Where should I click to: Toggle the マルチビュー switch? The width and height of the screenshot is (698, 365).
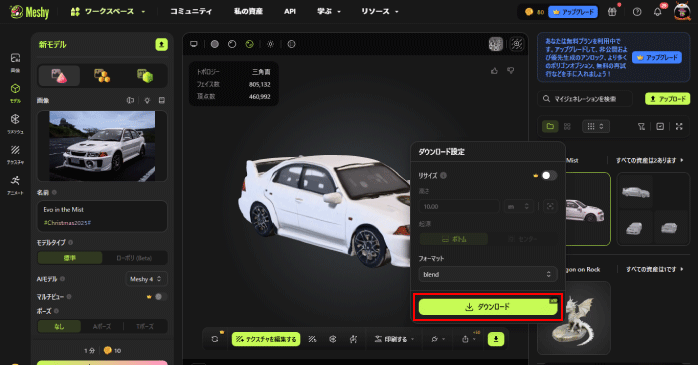point(160,296)
